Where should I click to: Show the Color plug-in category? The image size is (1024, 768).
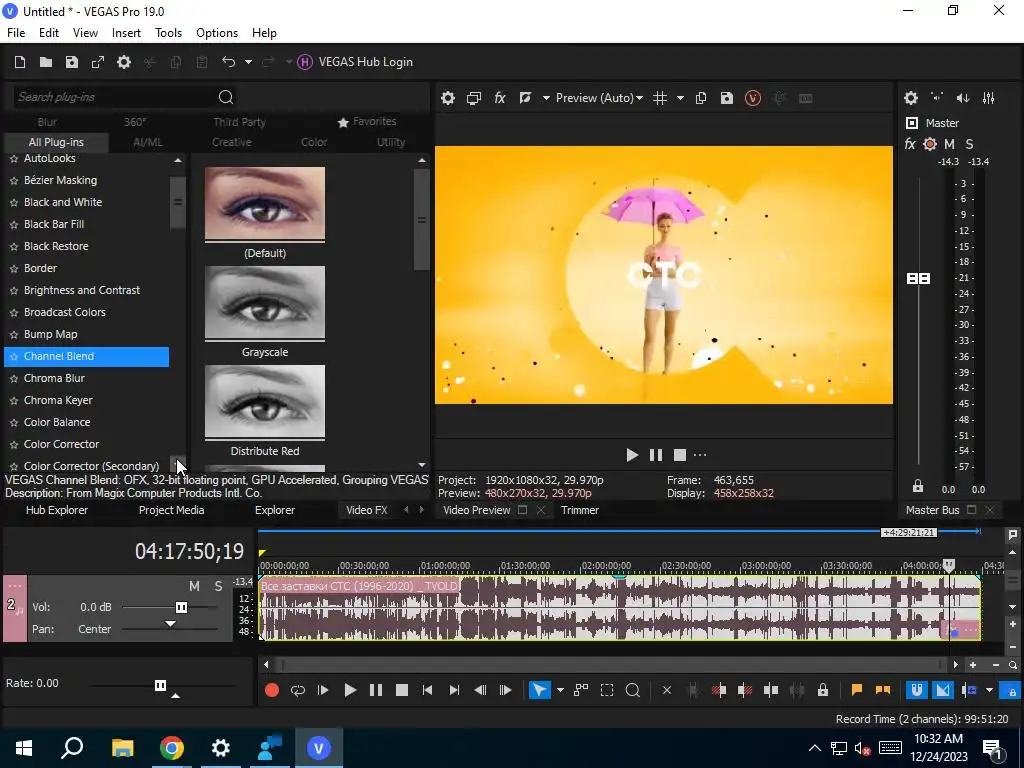tap(314, 142)
